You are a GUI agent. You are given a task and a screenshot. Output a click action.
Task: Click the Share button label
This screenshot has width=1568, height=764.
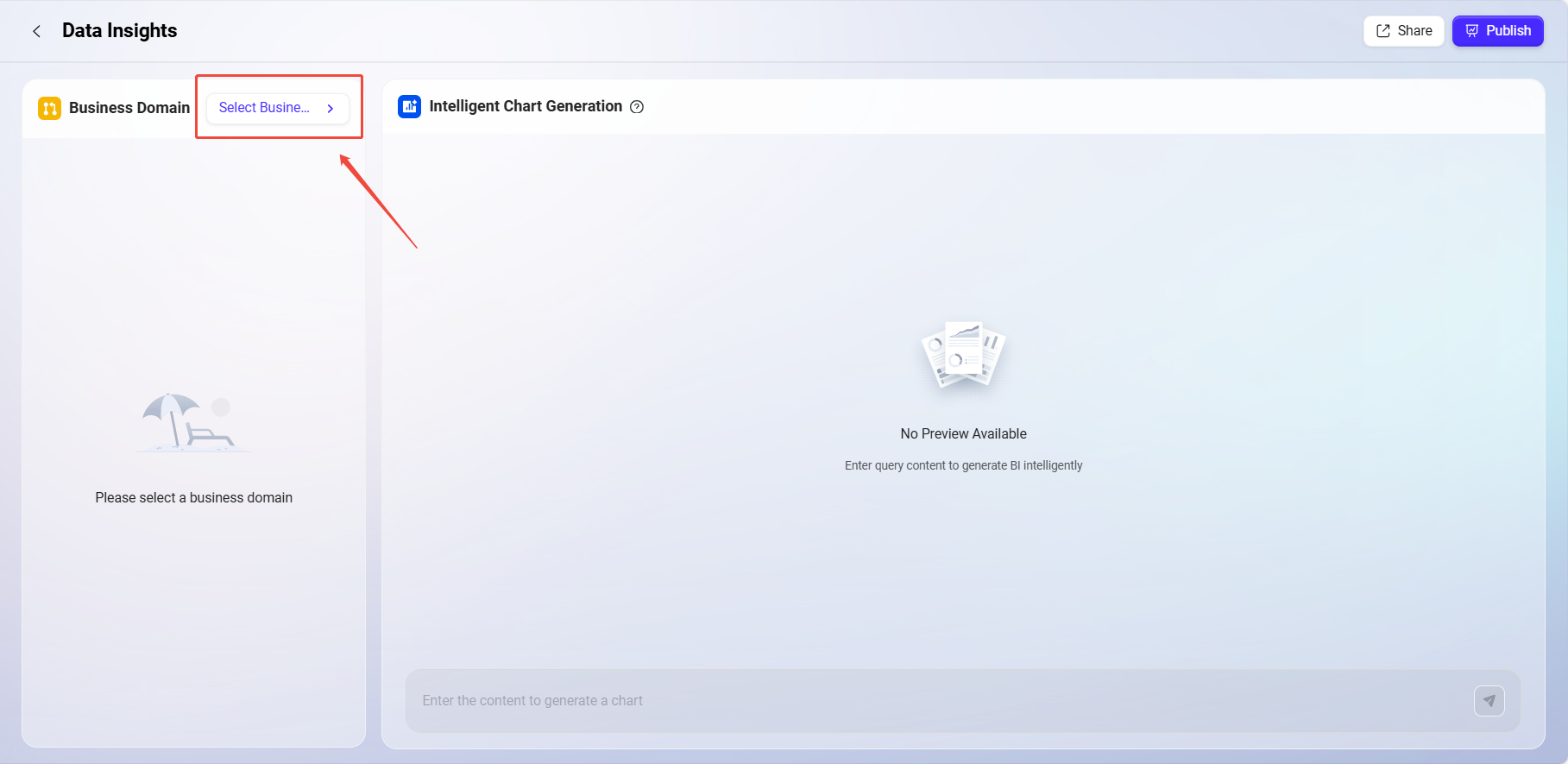[x=1414, y=31]
